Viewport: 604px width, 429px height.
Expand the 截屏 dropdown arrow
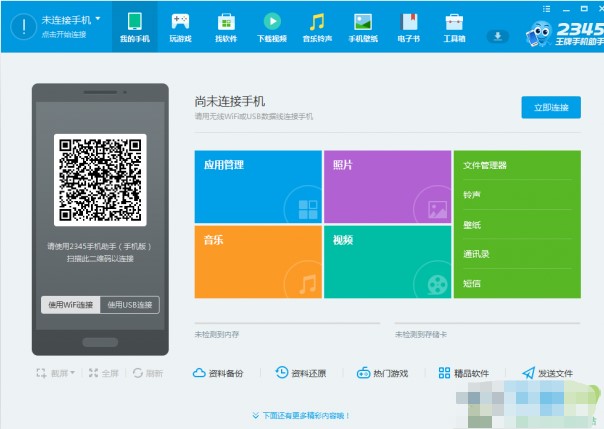click(x=72, y=373)
